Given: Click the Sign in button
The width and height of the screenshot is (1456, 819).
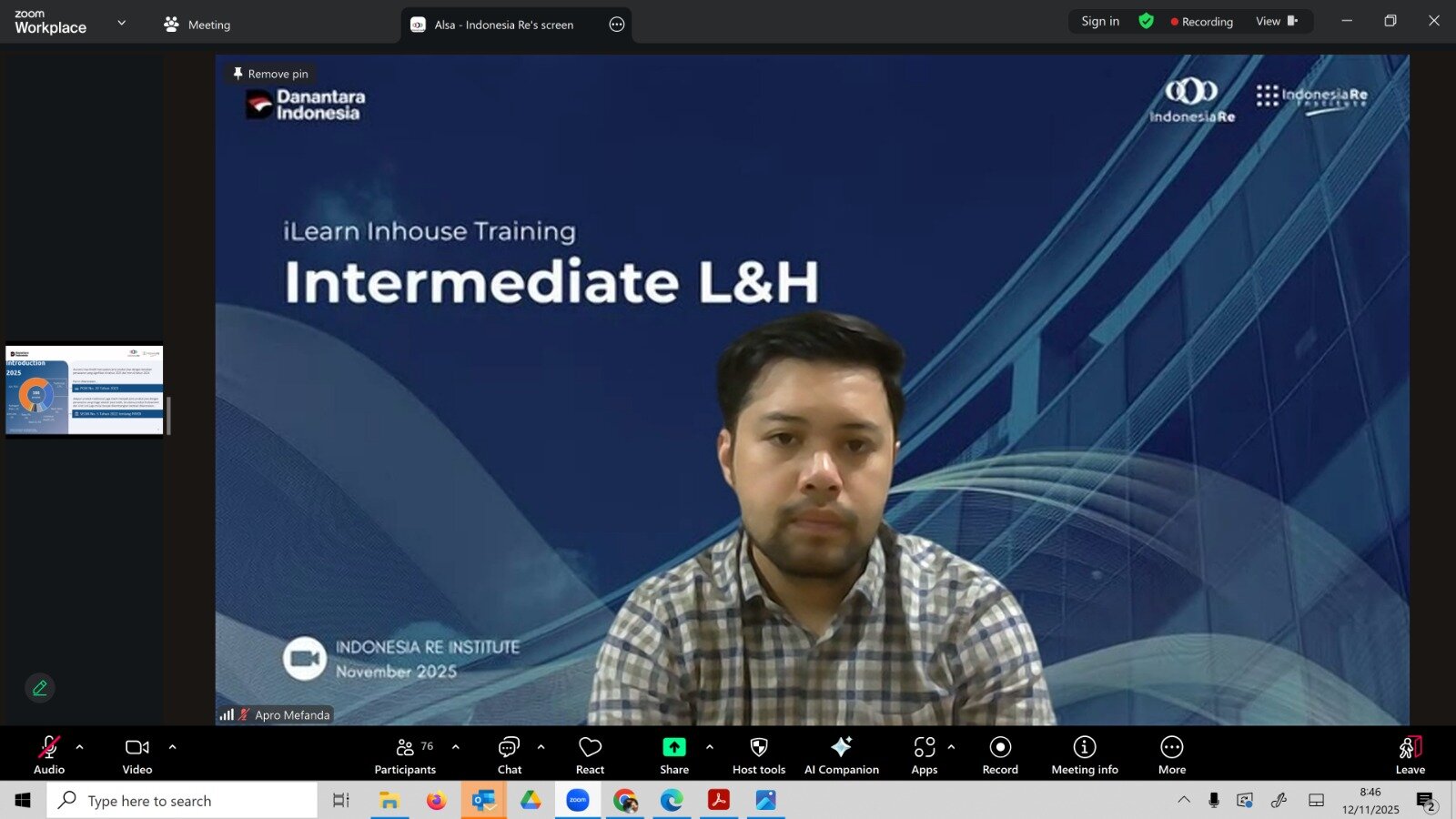Looking at the screenshot, I should [x=1099, y=21].
